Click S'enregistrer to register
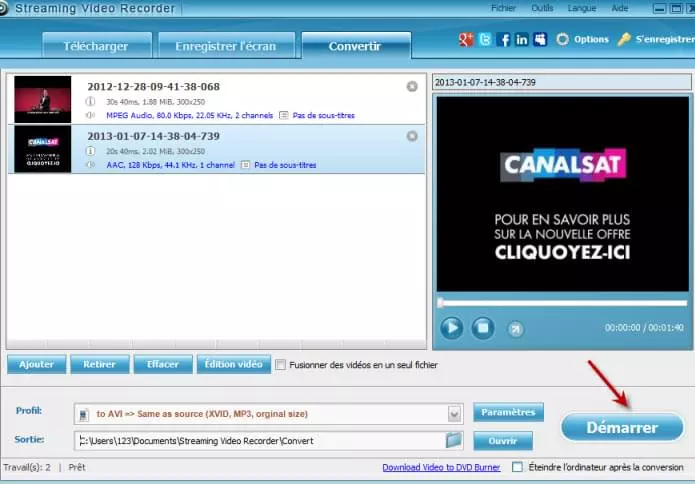 [665, 39]
